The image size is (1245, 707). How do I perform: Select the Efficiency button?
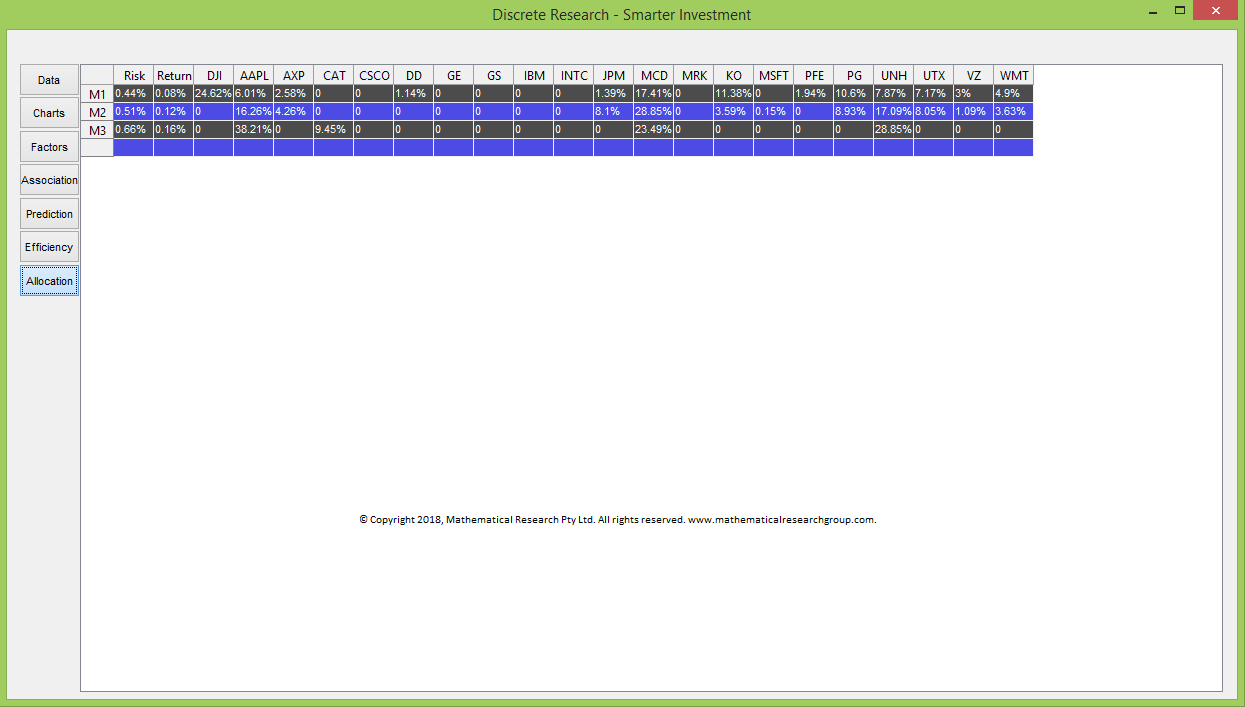click(49, 247)
